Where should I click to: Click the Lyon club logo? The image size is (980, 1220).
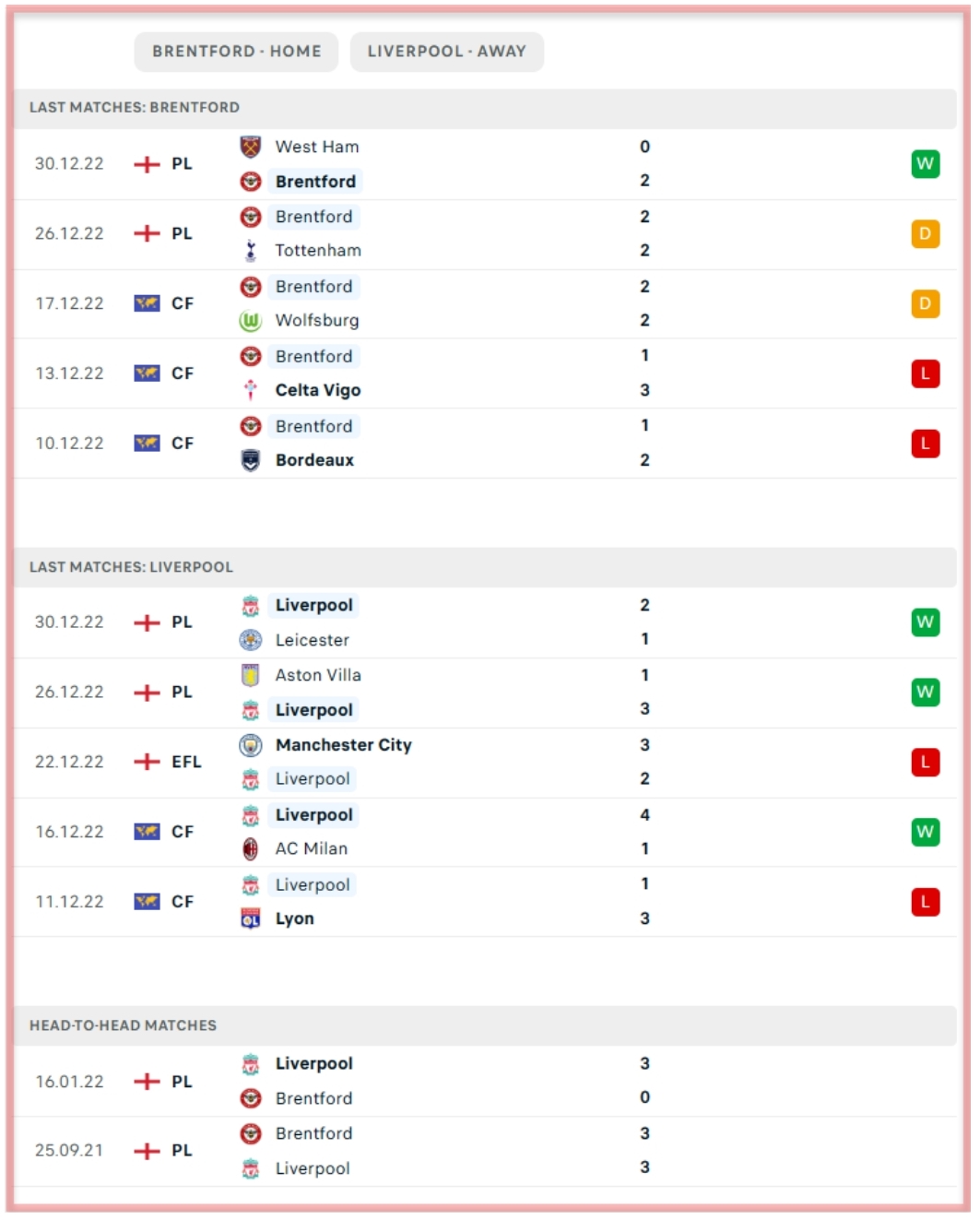pyautogui.click(x=251, y=918)
